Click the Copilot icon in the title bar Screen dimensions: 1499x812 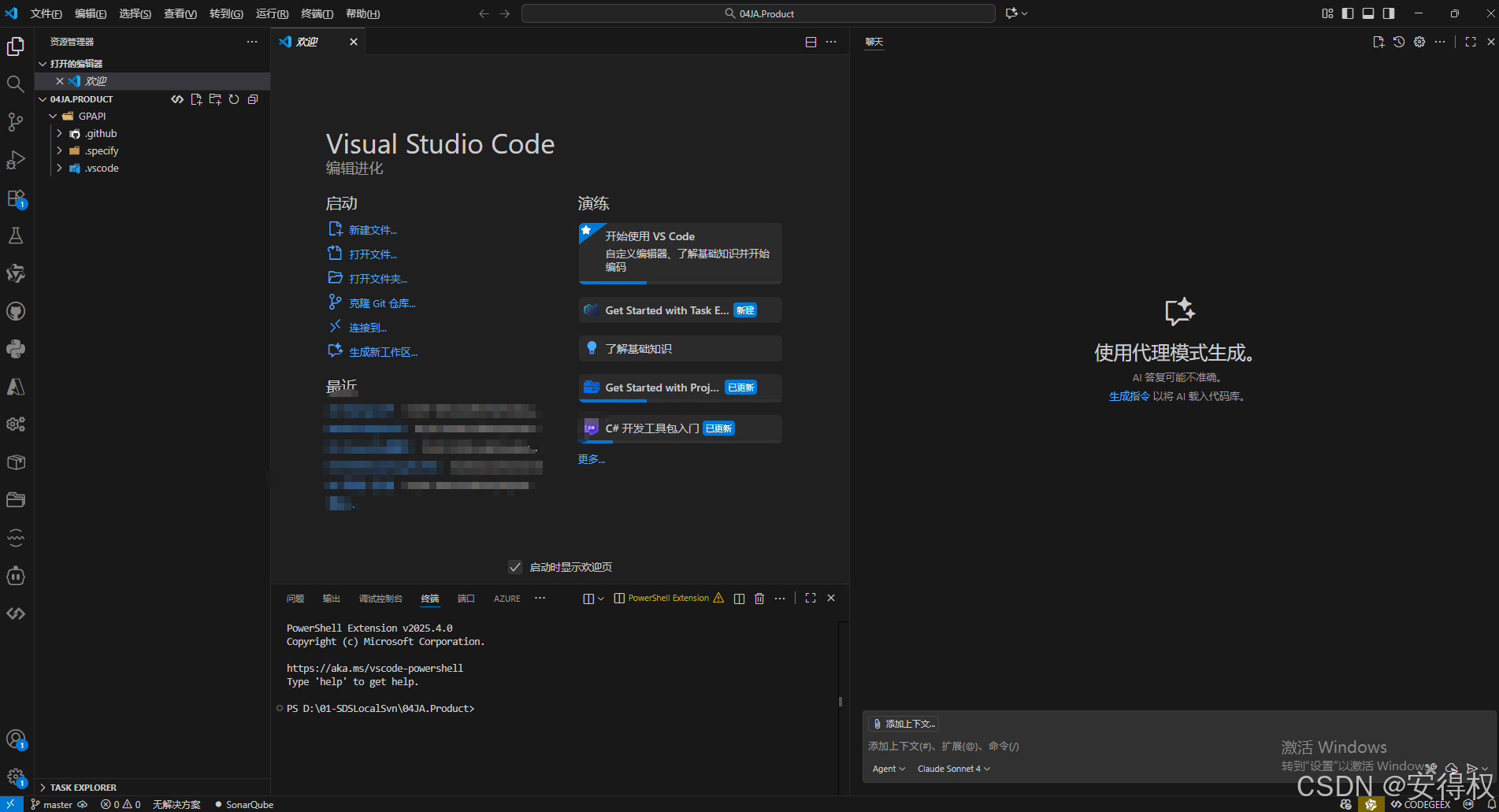click(1012, 13)
